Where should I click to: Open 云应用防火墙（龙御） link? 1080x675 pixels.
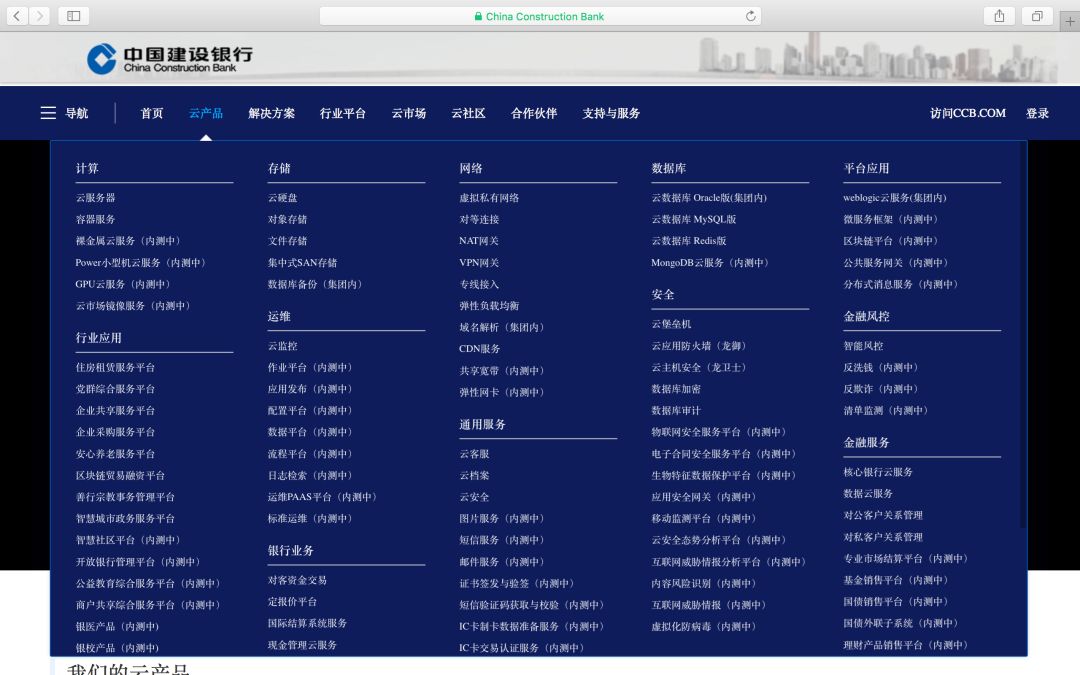coord(699,346)
